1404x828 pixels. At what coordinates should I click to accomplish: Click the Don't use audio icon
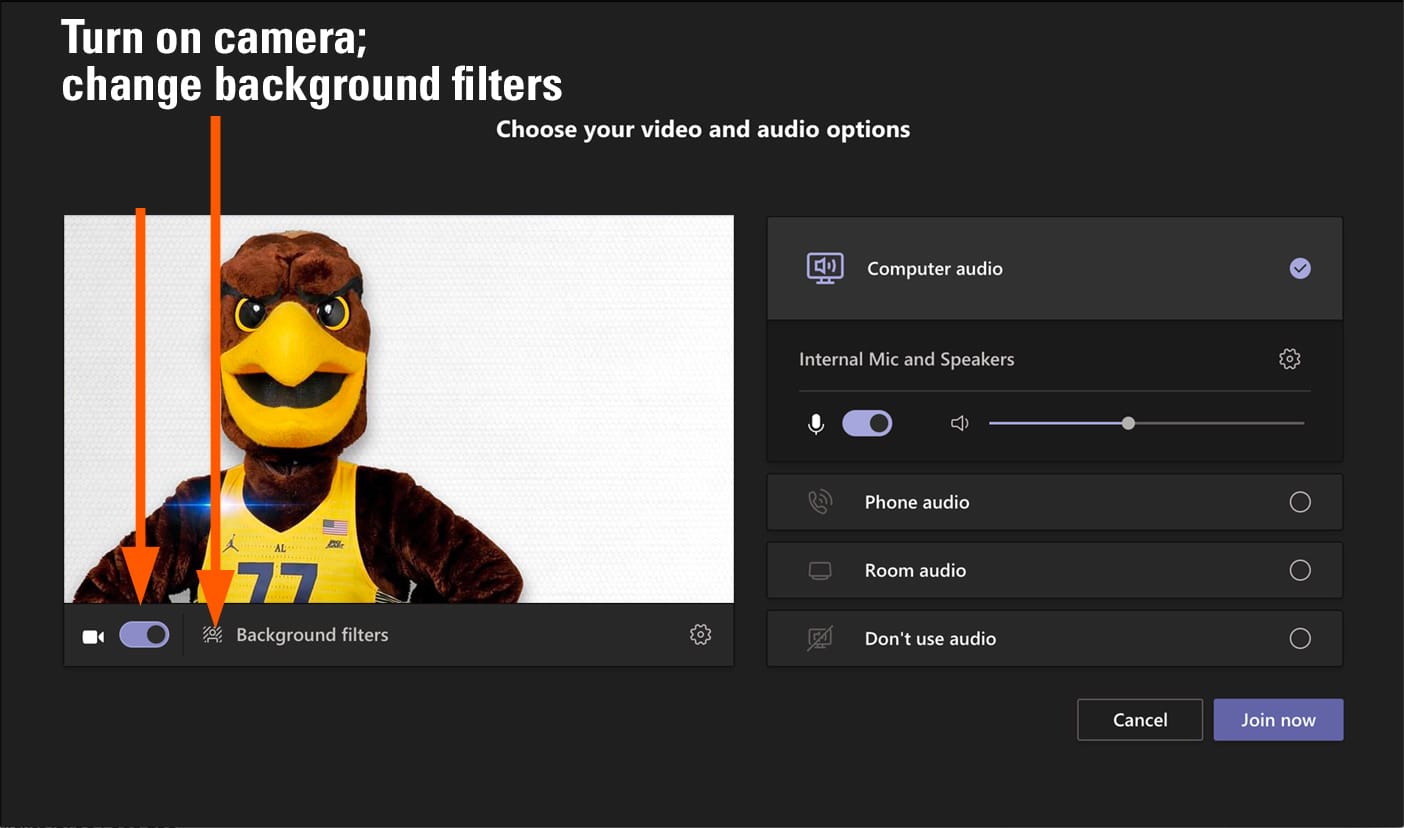tap(820, 638)
